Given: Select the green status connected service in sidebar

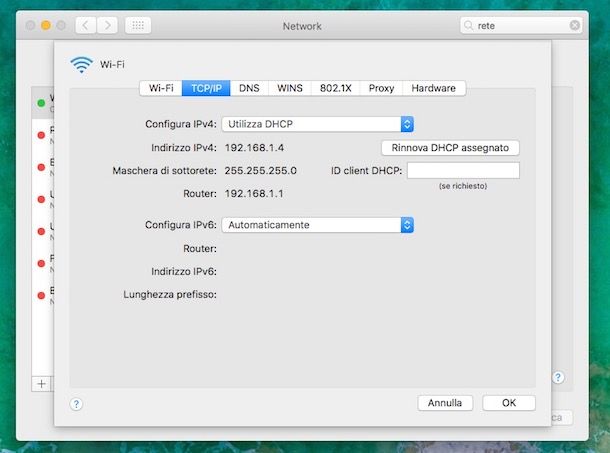Looking at the screenshot, I should [x=43, y=103].
